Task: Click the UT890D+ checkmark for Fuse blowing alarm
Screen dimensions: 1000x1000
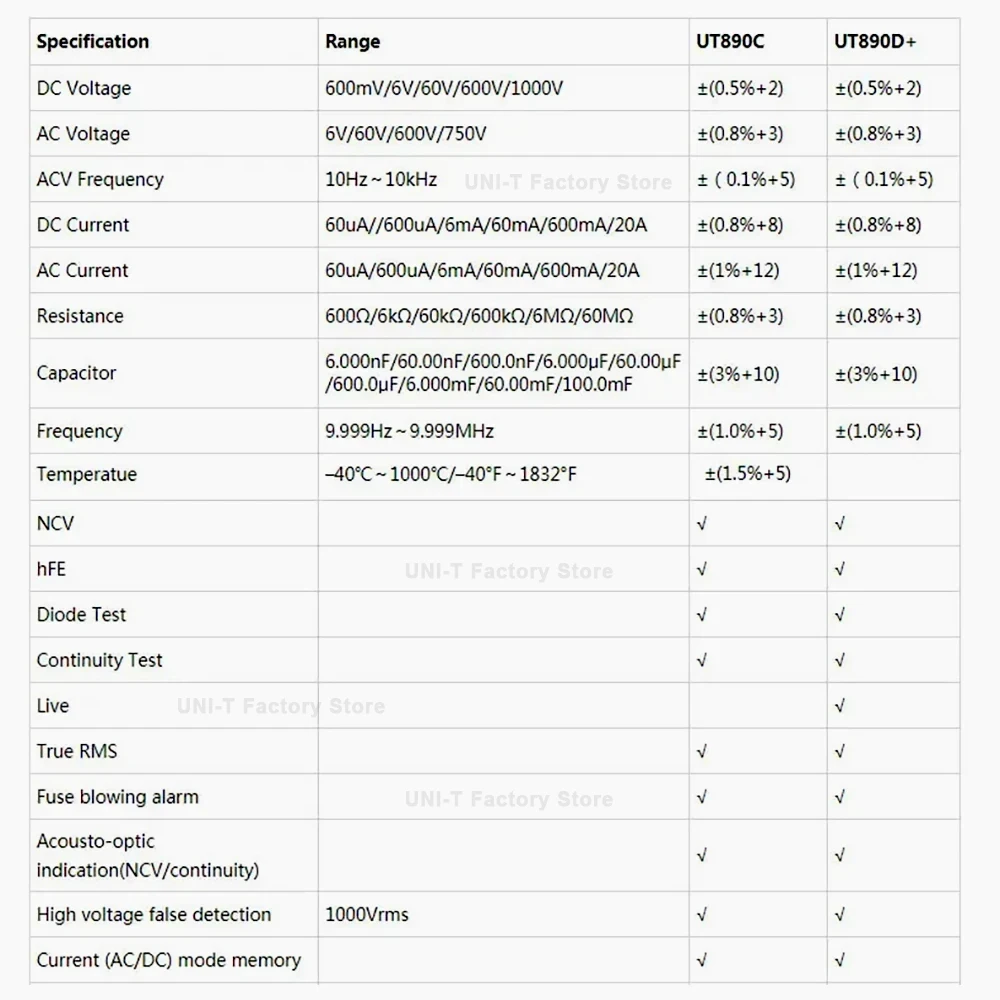Action: click(x=840, y=797)
